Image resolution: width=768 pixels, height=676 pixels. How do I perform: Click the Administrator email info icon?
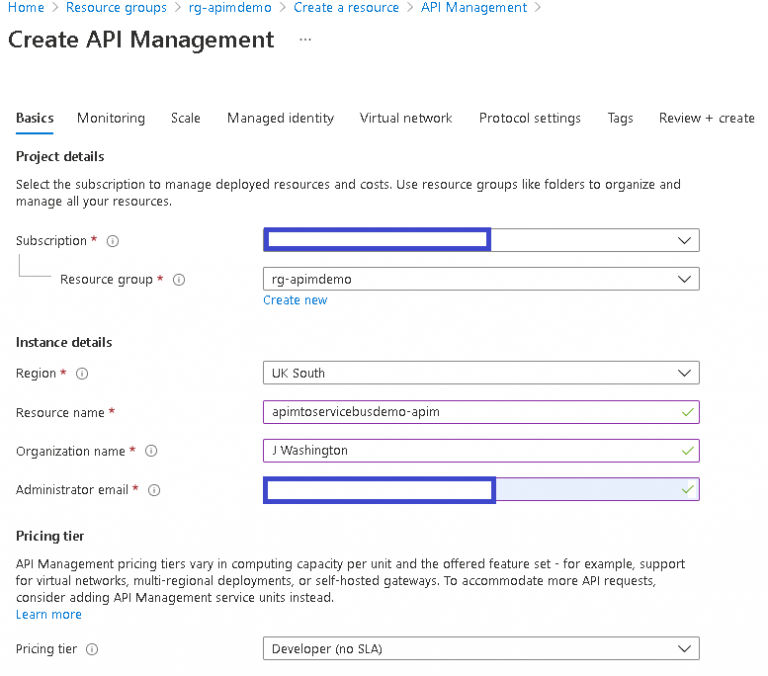154,490
